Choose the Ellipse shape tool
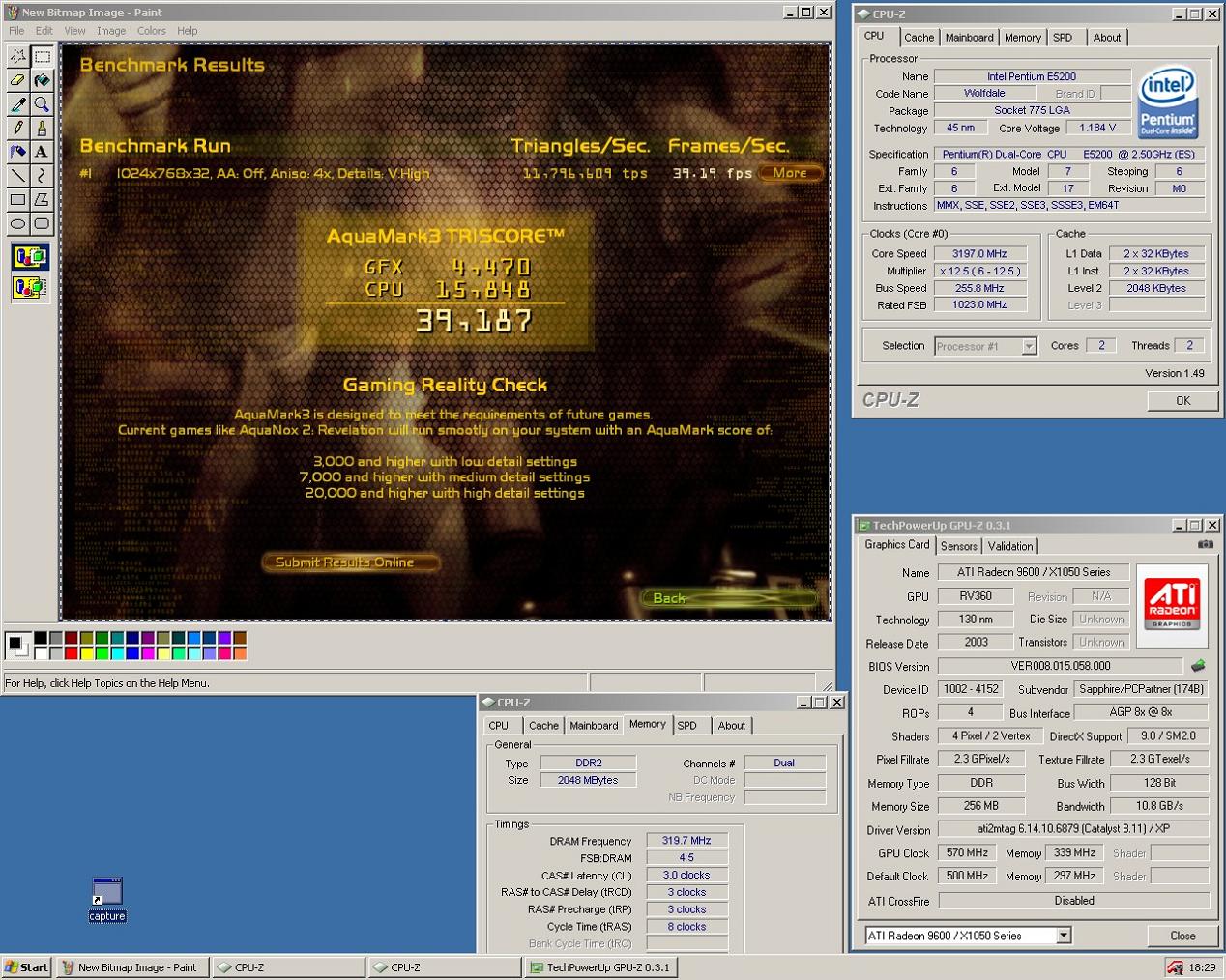Screen dimensions: 1226x980 pos(17,223)
